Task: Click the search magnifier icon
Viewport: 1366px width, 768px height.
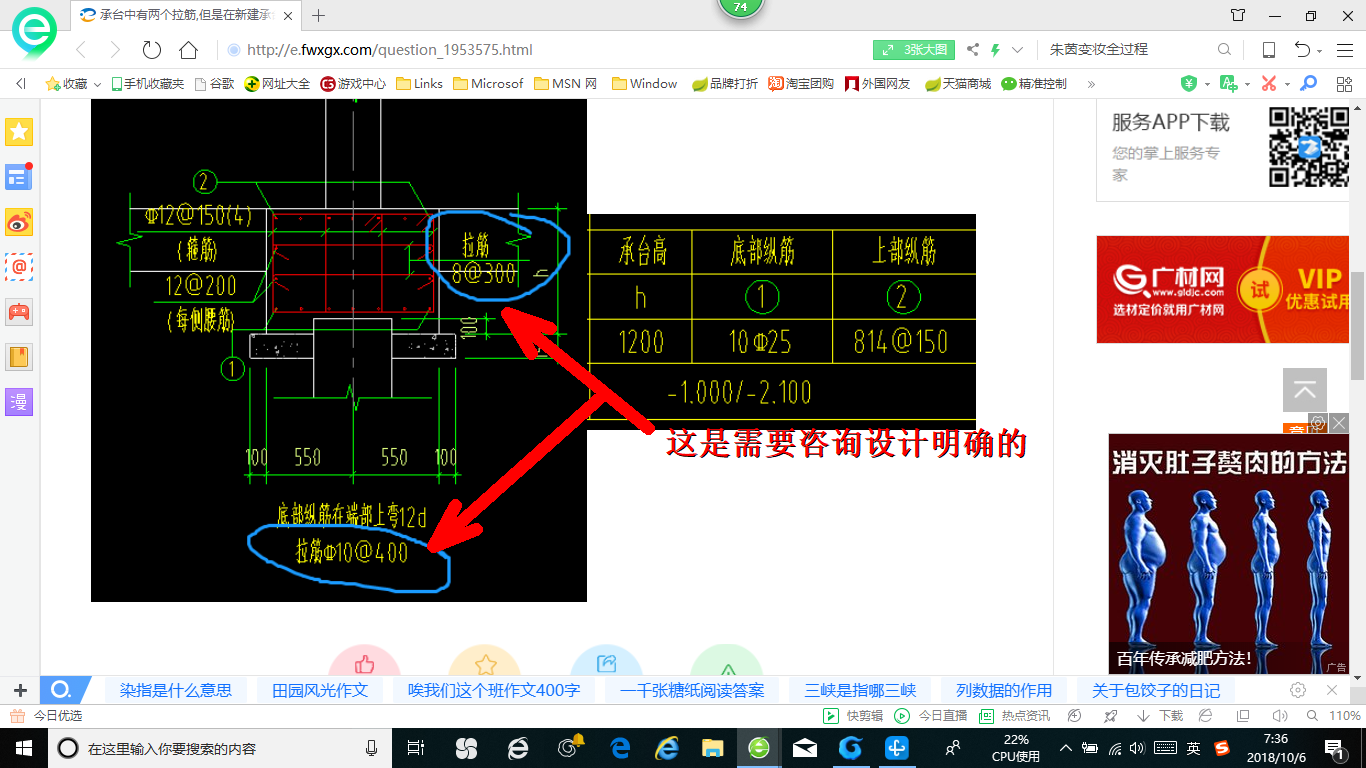Action: (1224, 50)
